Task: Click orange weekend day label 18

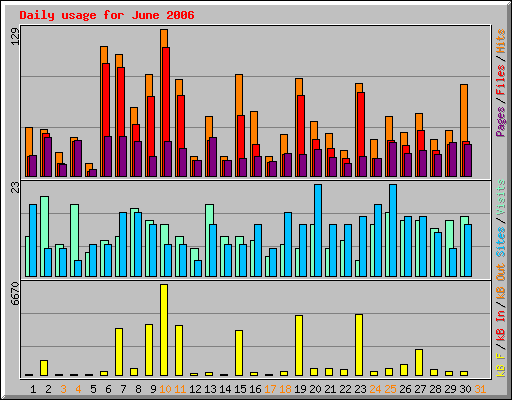Action: [x=285, y=389]
